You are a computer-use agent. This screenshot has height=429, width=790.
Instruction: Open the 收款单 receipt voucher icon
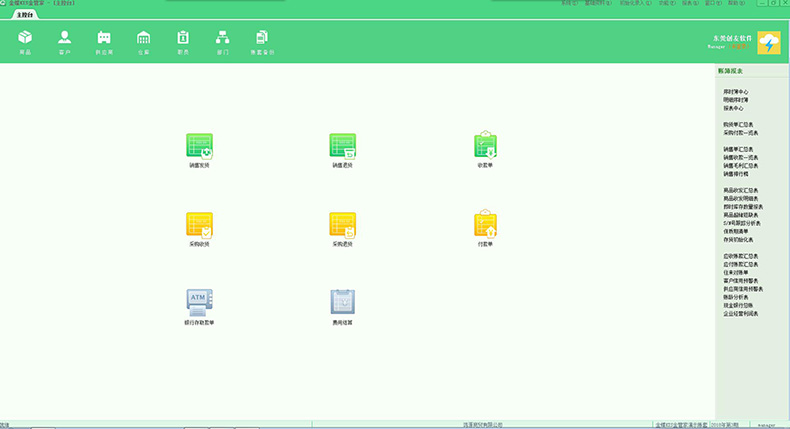click(486, 146)
